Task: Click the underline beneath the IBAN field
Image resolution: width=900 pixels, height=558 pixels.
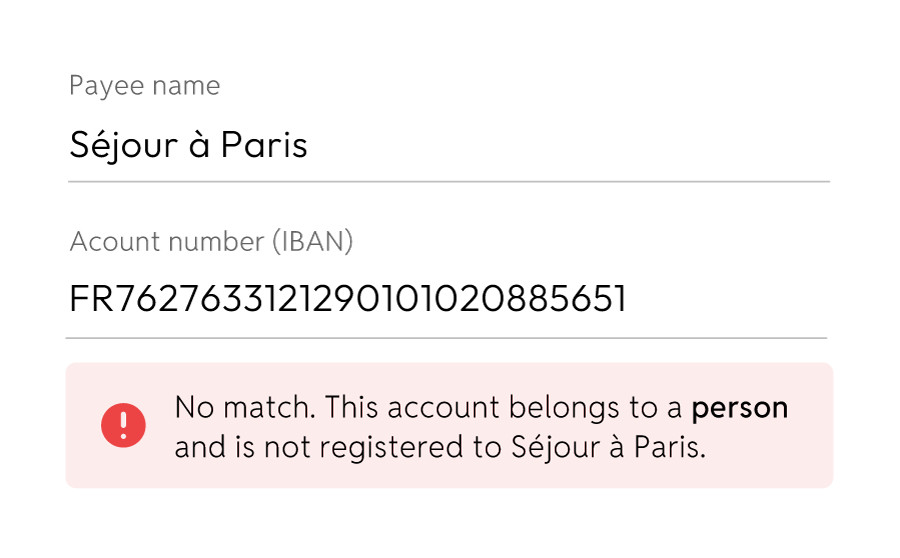Action: tap(446, 338)
